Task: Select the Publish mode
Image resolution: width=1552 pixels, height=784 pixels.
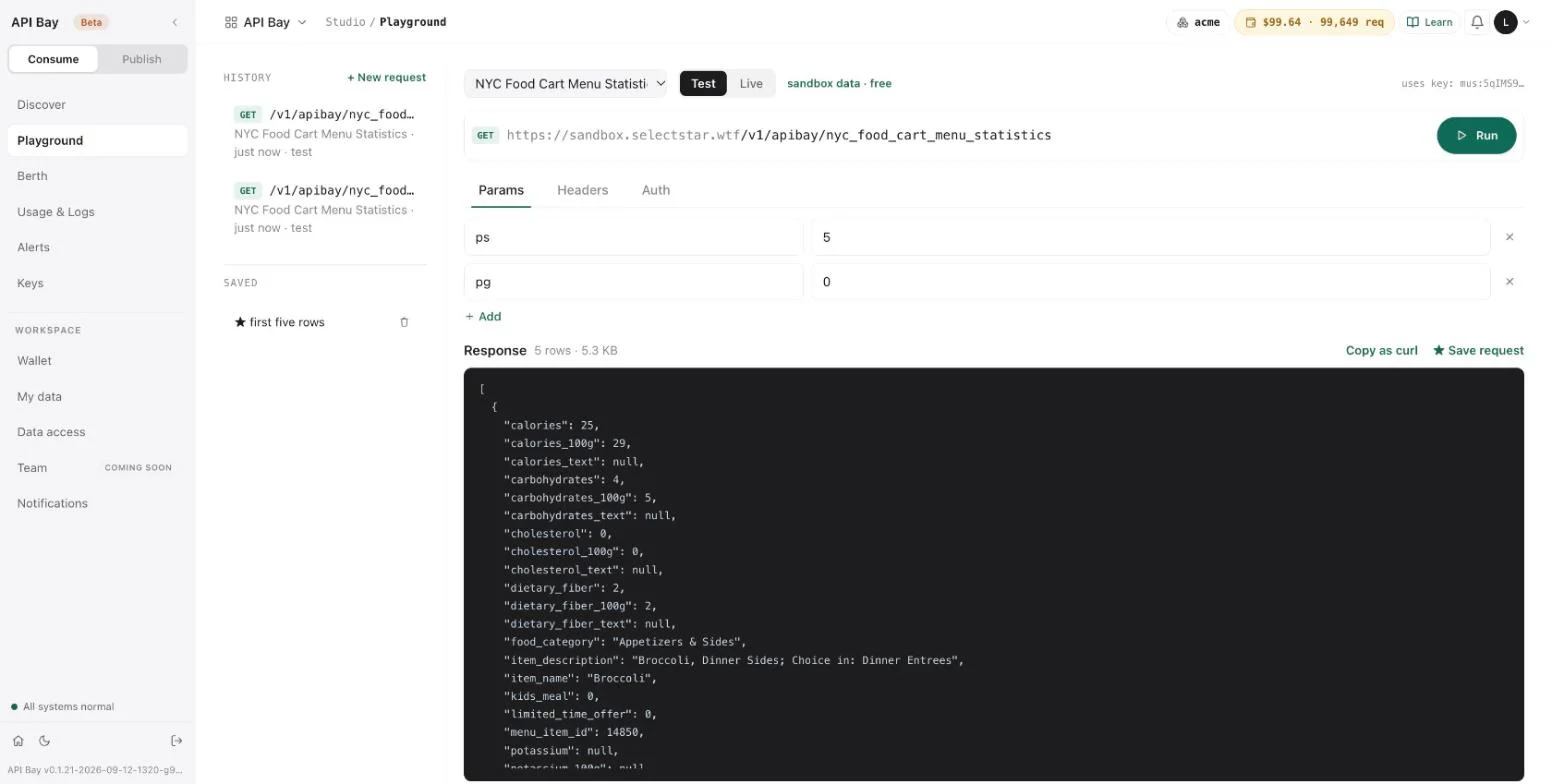Action: 141,59
